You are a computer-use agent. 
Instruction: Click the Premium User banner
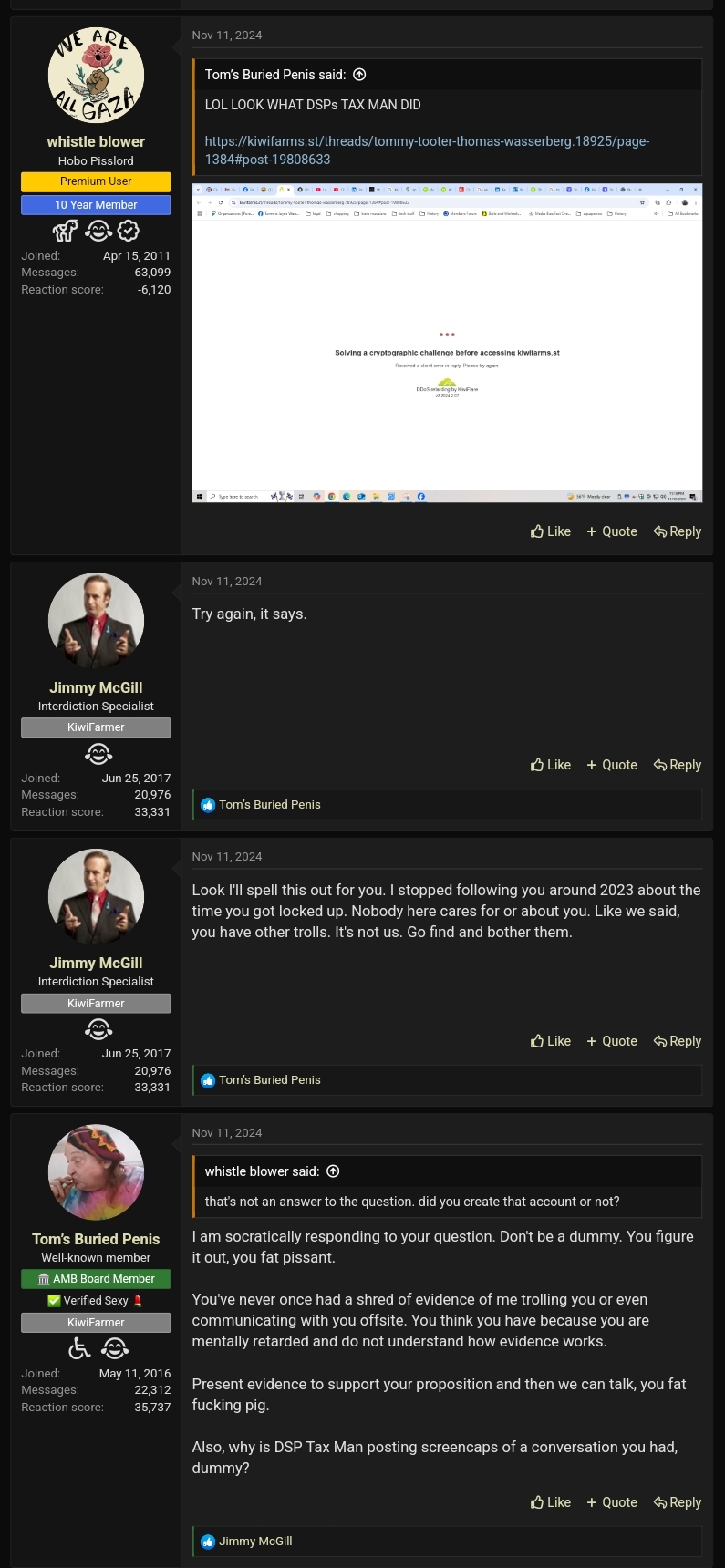[x=96, y=181]
